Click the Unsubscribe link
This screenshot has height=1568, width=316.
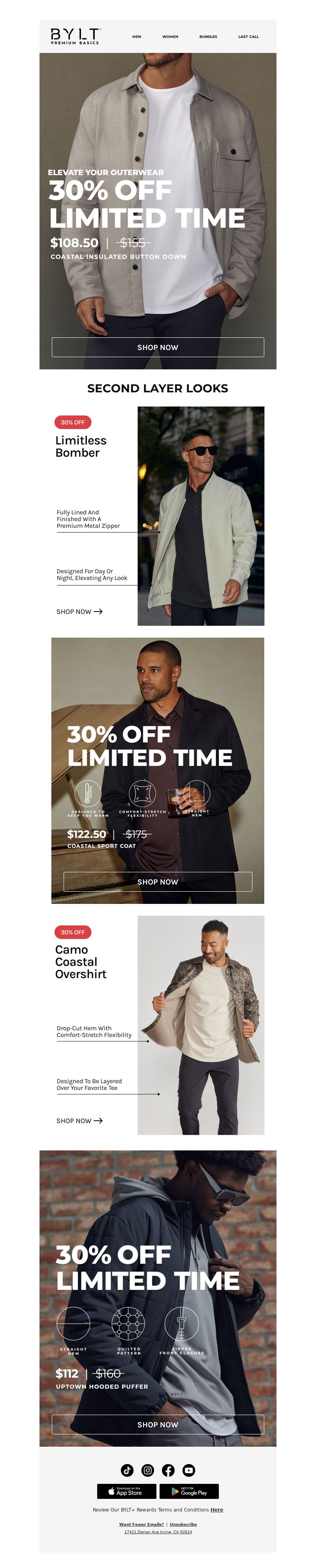pos(183,1524)
